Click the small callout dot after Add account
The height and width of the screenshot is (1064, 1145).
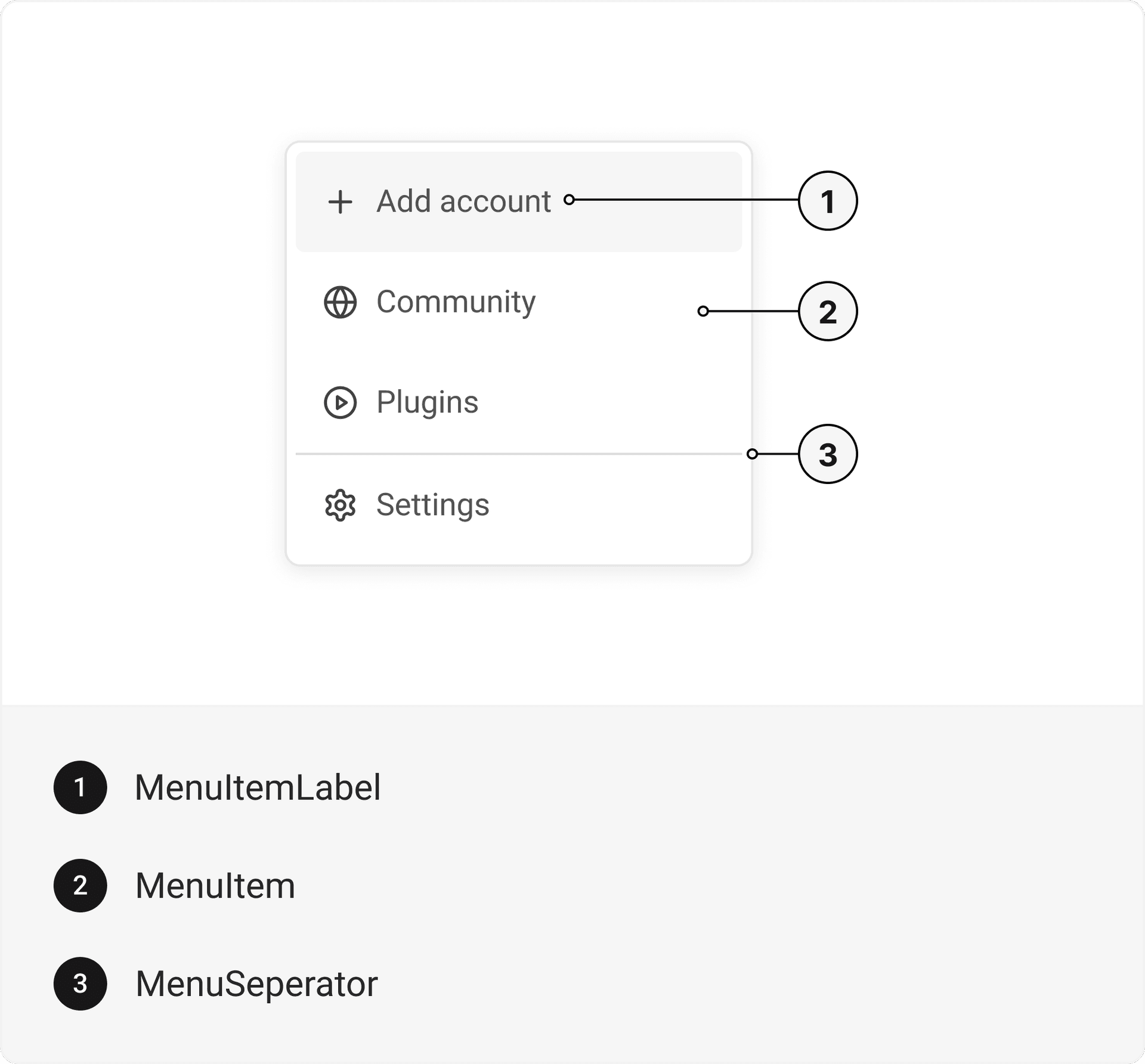point(569,200)
